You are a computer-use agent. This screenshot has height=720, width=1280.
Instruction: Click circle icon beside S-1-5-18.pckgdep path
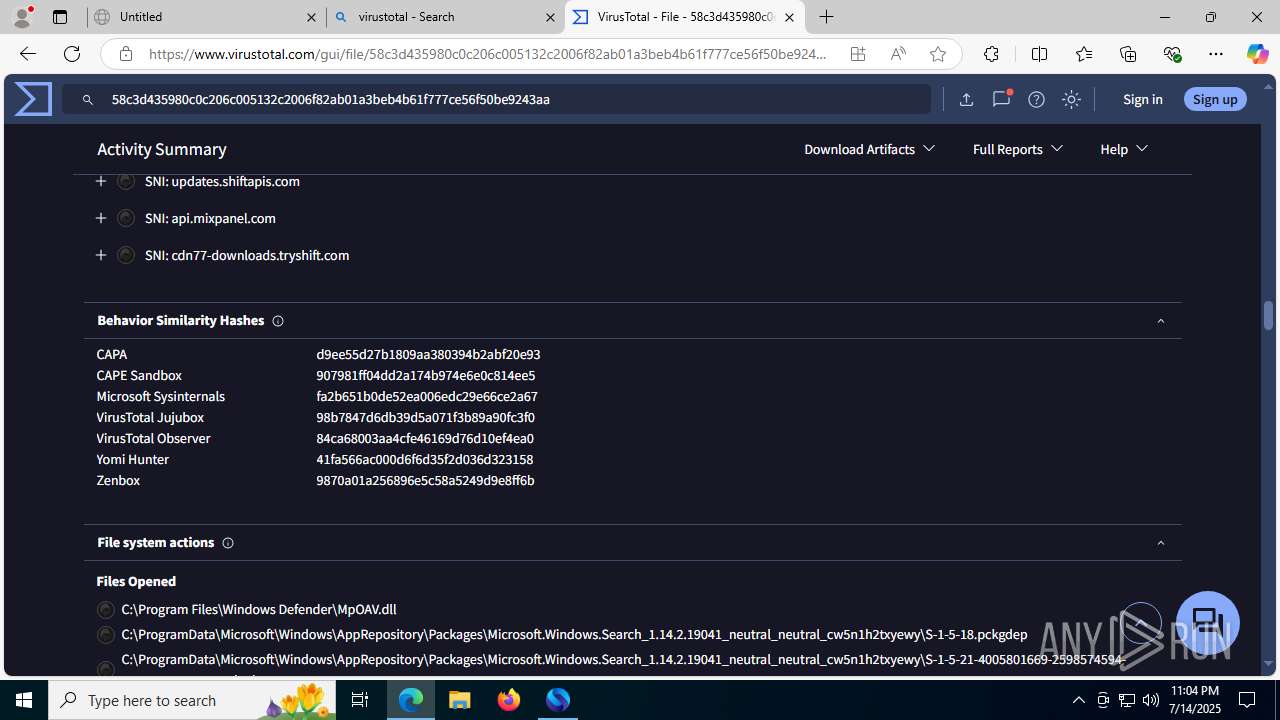point(106,634)
